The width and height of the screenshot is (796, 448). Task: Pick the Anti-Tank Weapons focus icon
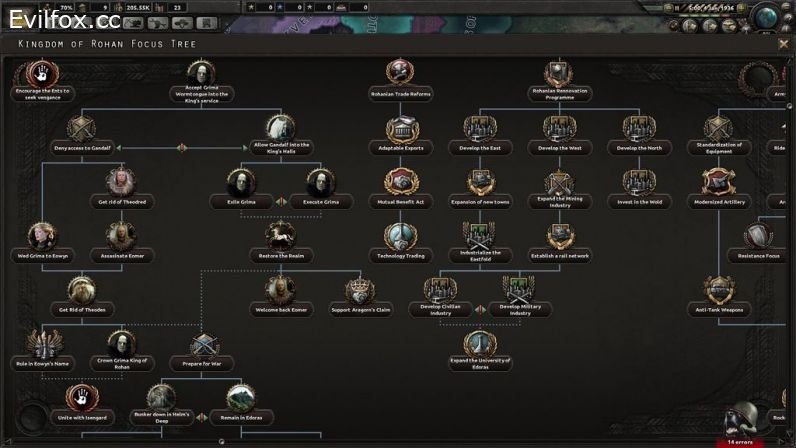click(719, 291)
